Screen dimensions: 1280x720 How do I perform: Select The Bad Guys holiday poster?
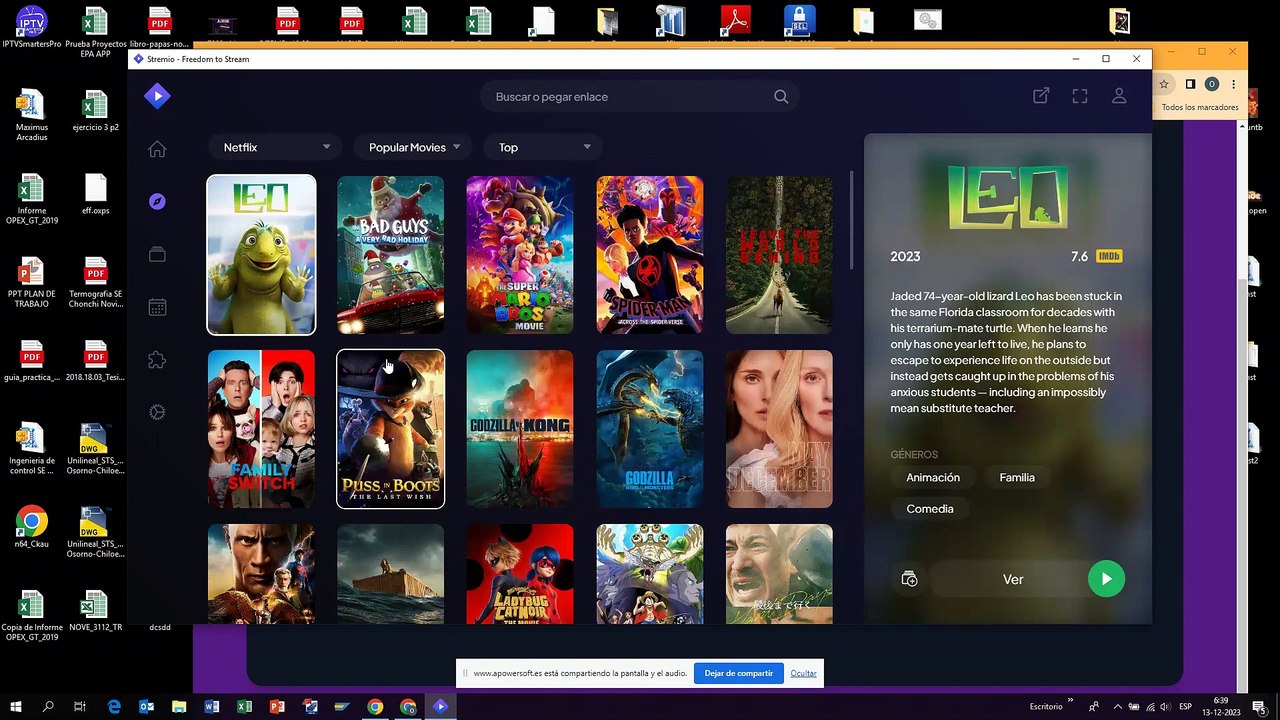click(x=390, y=255)
